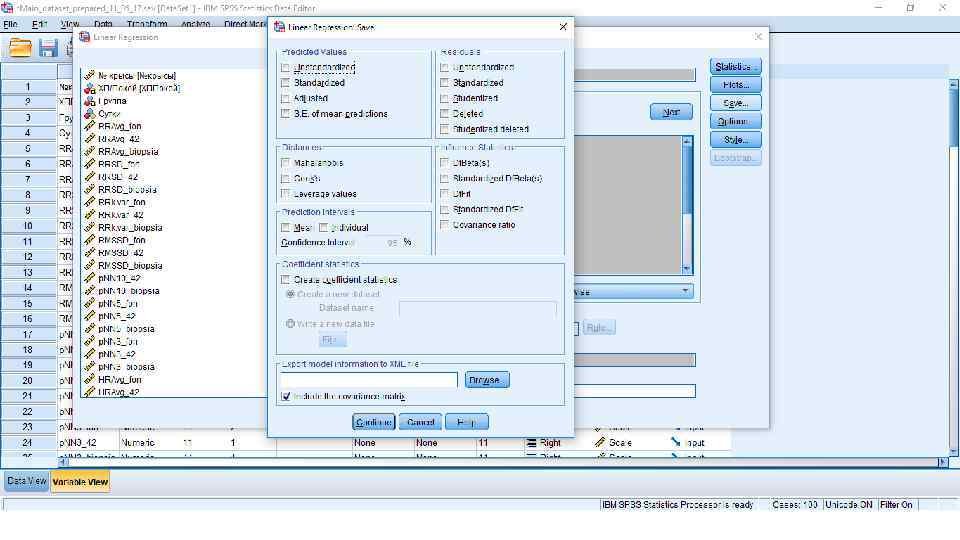Open Statistics... in Linear Regression window

tap(735, 67)
